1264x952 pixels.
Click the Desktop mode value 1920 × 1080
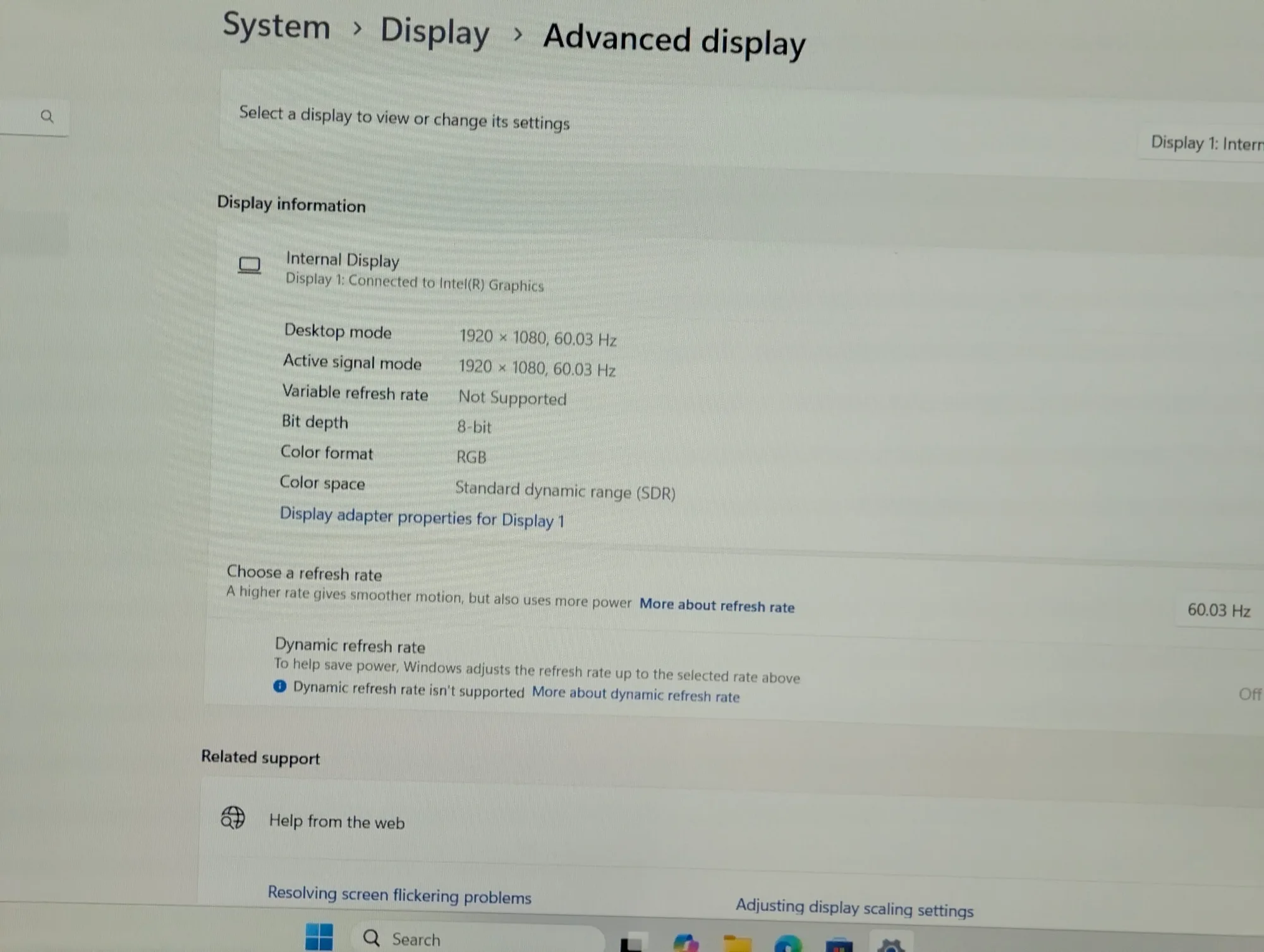pos(538,338)
